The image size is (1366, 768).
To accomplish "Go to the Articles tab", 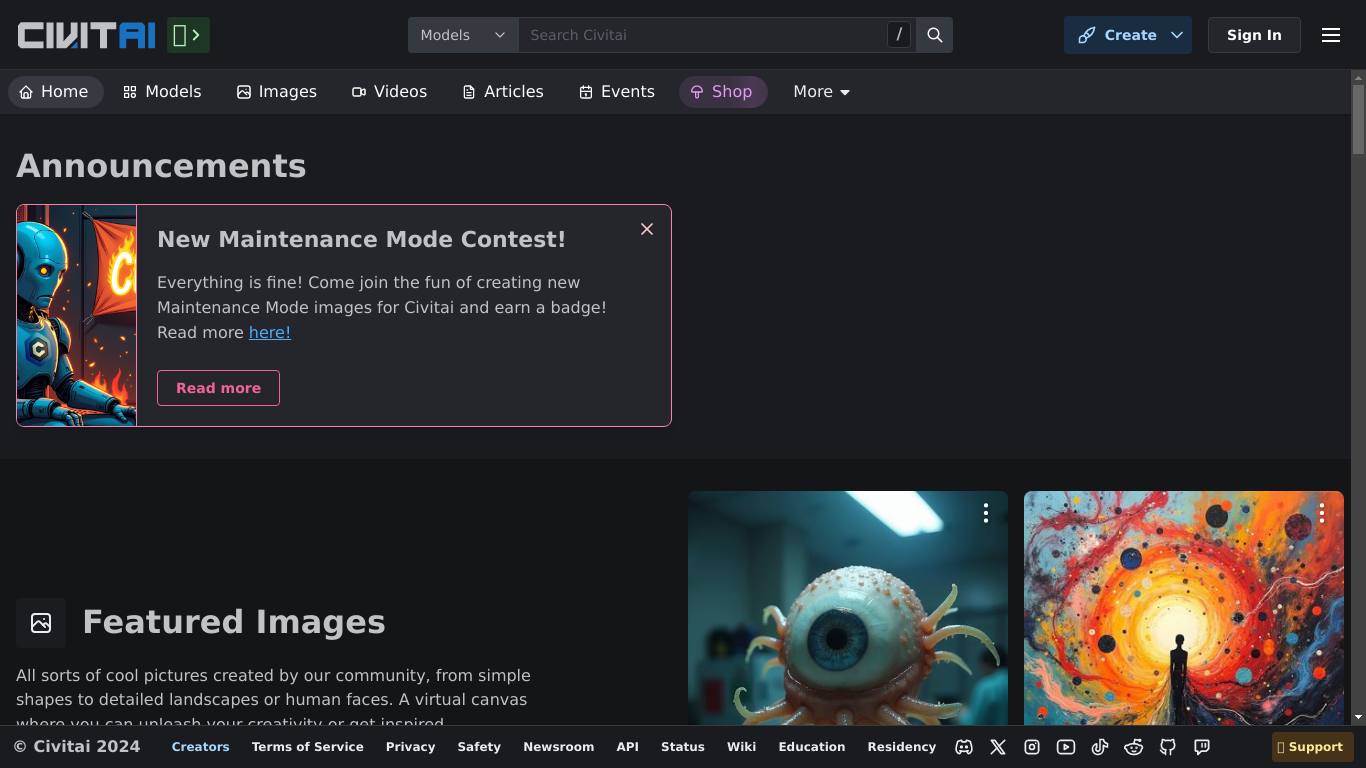I will [x=503, y=92].
